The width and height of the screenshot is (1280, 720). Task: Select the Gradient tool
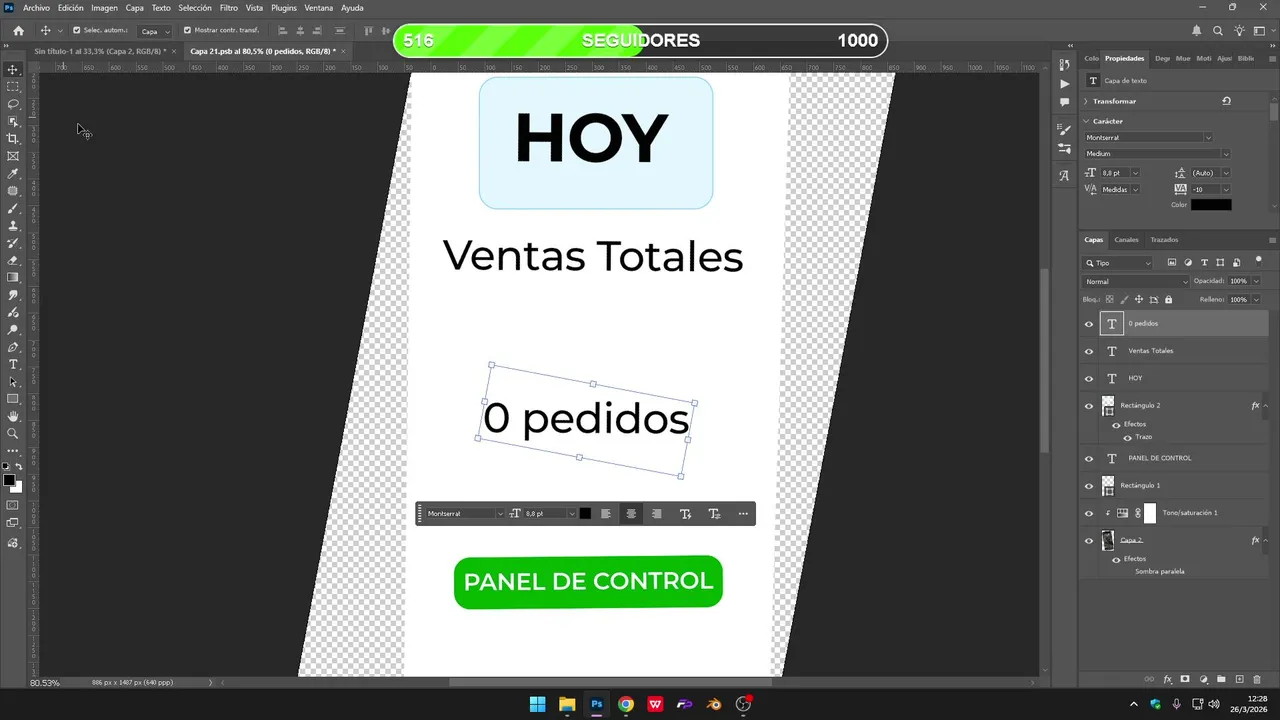(13, 278)
